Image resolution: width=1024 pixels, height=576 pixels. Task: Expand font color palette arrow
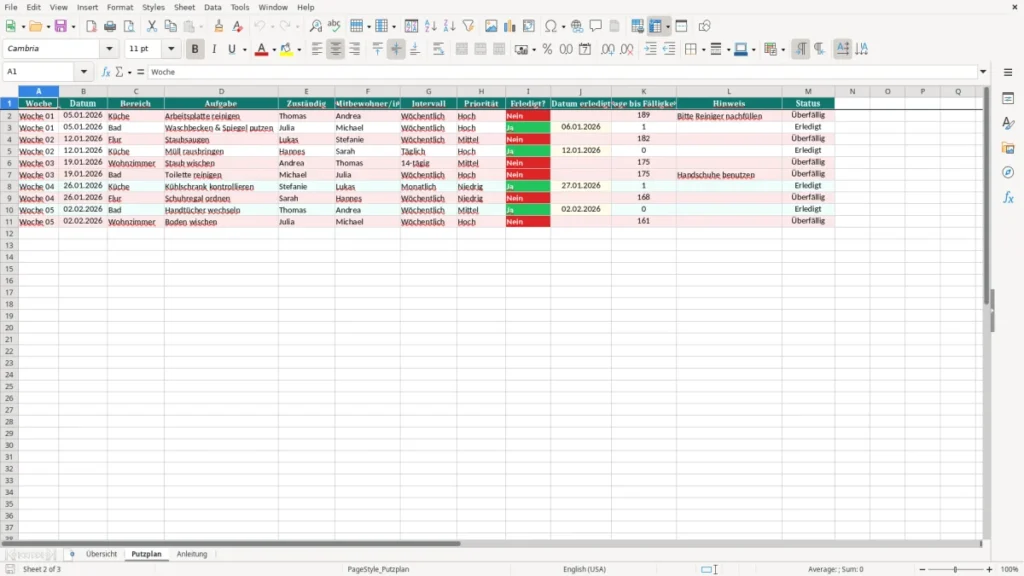(274, 49)
